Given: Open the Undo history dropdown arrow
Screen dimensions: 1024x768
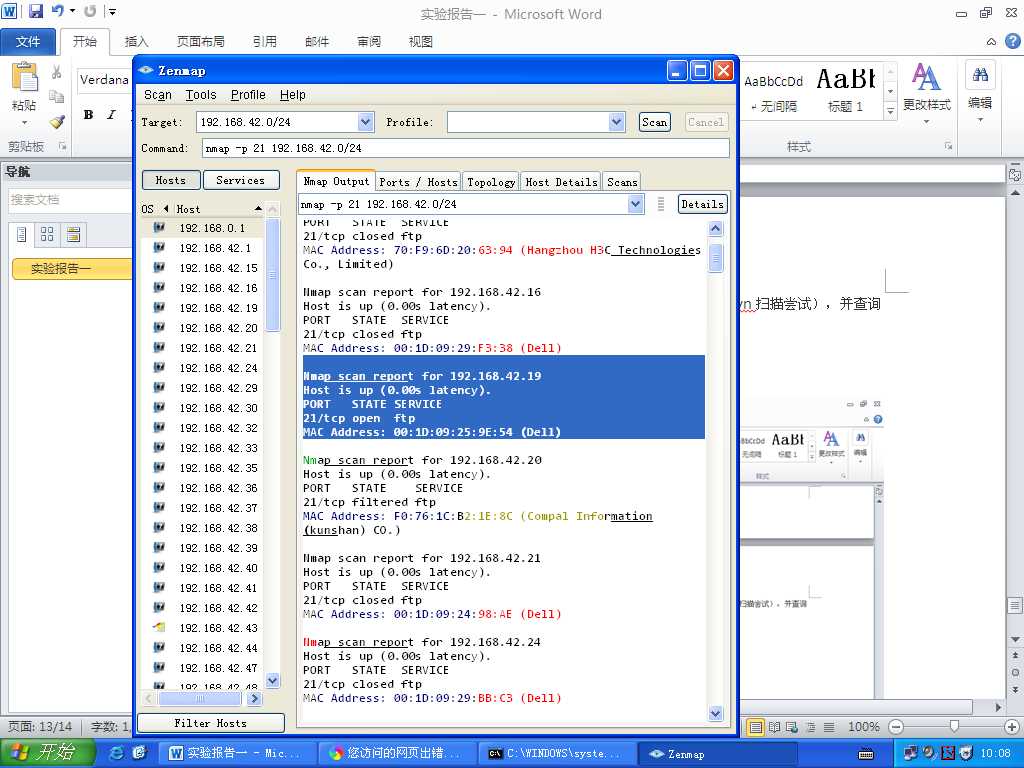Looking at the screenshot, I should [72, 11].
